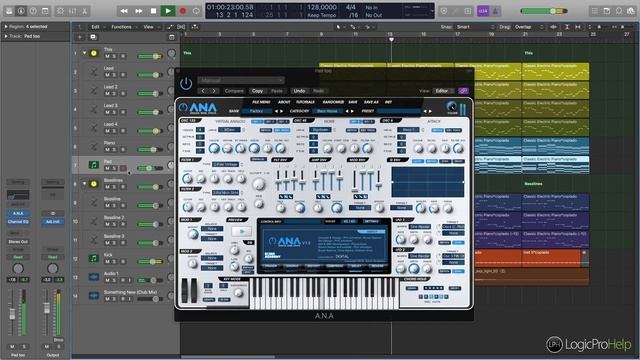This screenshot has width=640, height=360.
Task: Toggle the purple plug-in link button
Action: 463,91
